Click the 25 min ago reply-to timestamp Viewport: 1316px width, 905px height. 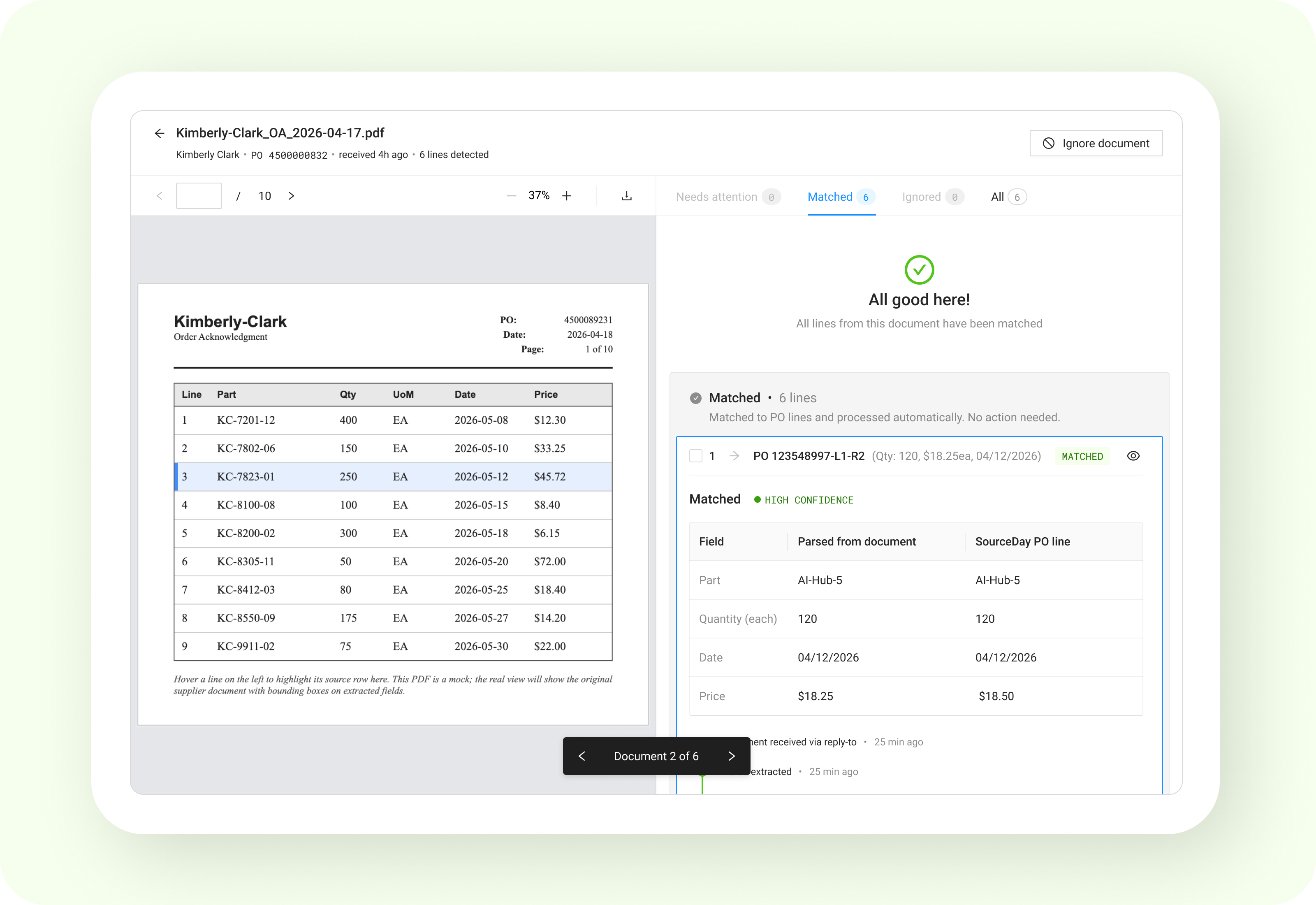pyautogui.click(x=898, y=742)
